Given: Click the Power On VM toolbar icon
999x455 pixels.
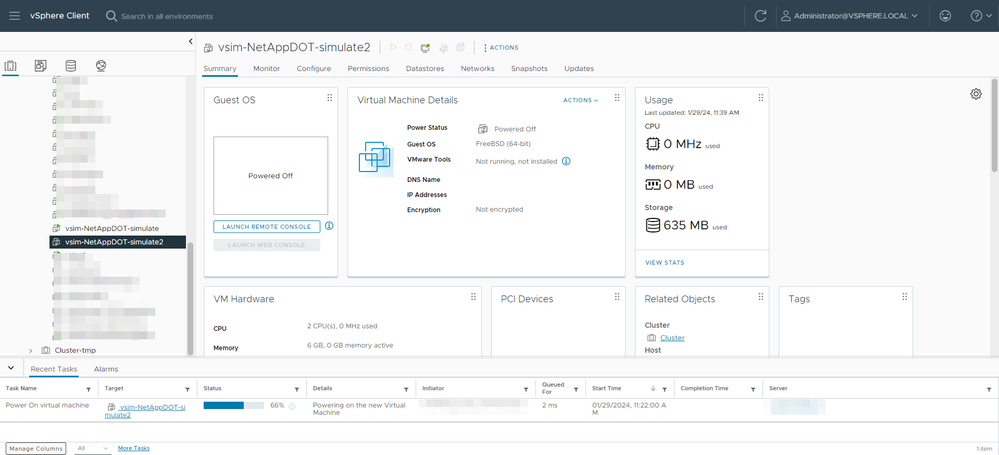Looking at the screenshot, I should (393, 47).
